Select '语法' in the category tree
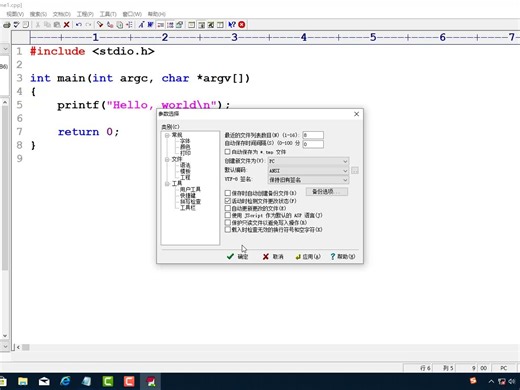Viewport: 520px width, 390px height. click(x=185, y=165)
